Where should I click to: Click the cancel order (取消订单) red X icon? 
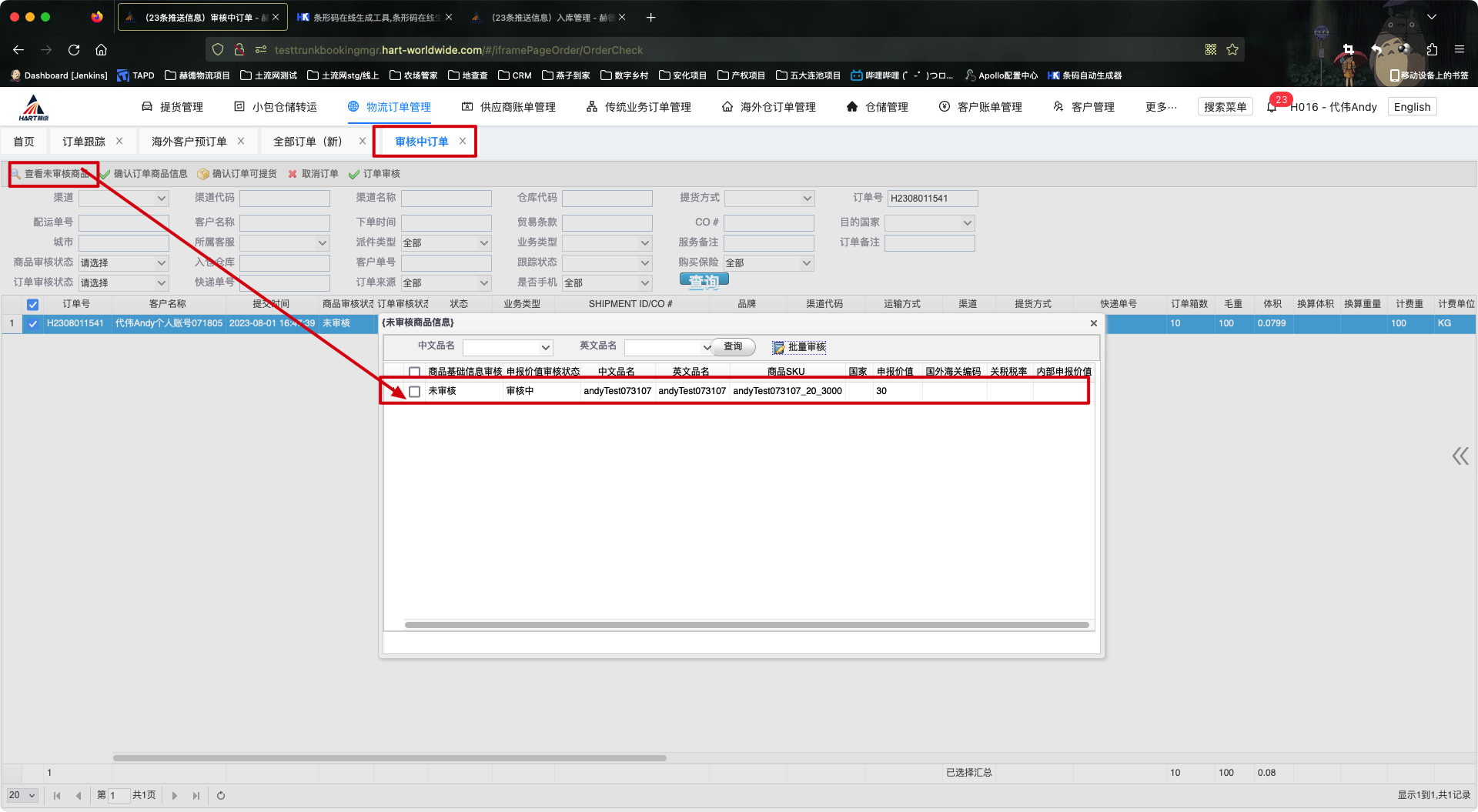(x=293, y=174)
